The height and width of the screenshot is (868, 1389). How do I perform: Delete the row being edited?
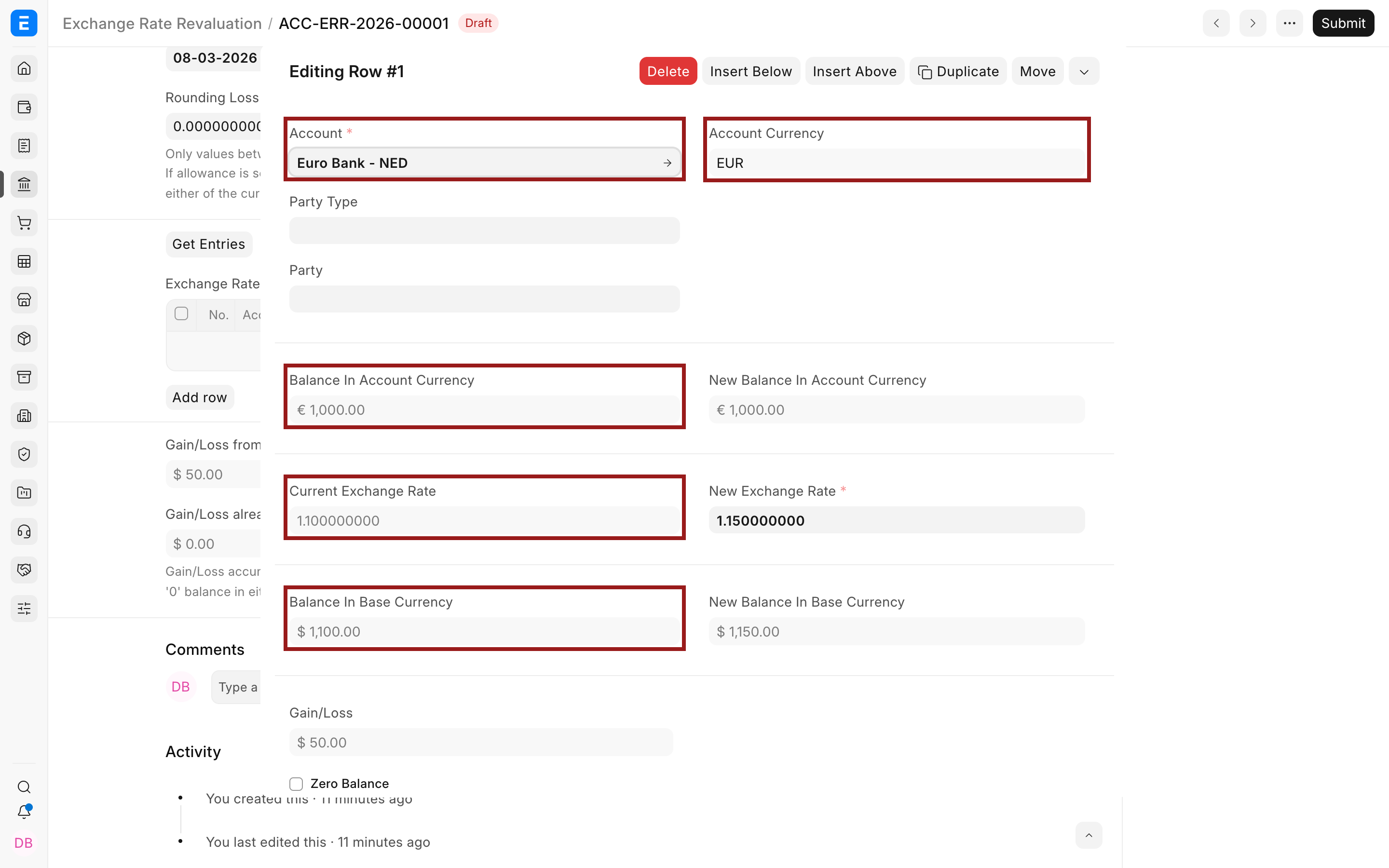(x=668, y=71)
